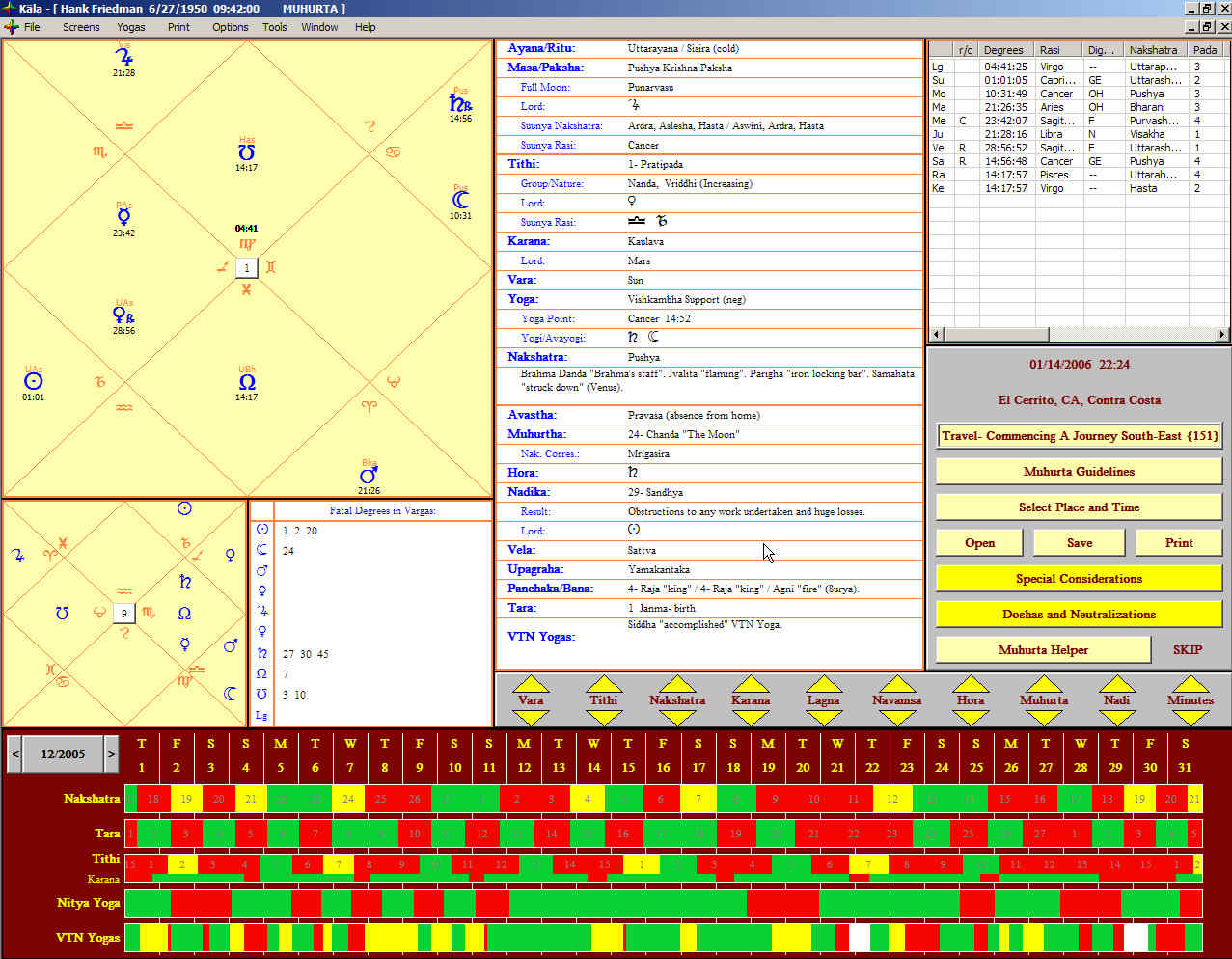
Task: Select the retrograde Saturn symbol at 14:56
Action: point(460,103)
